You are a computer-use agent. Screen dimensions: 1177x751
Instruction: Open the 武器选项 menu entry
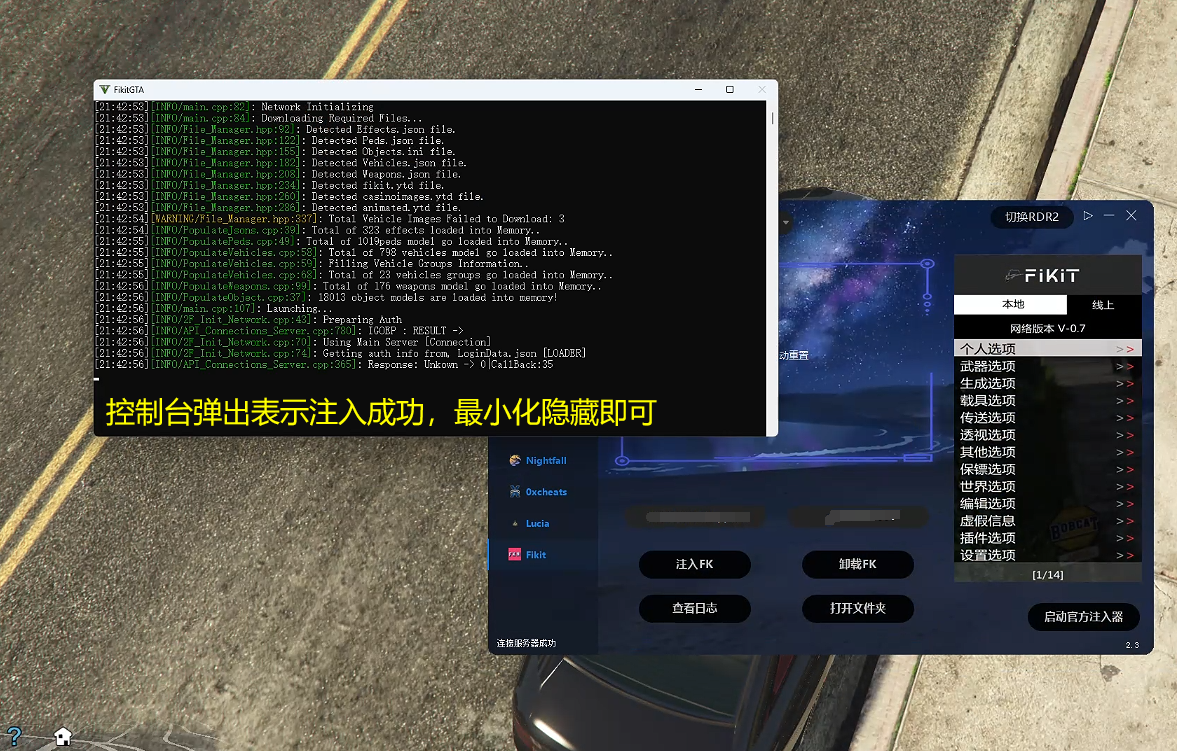click(1048, 366)
